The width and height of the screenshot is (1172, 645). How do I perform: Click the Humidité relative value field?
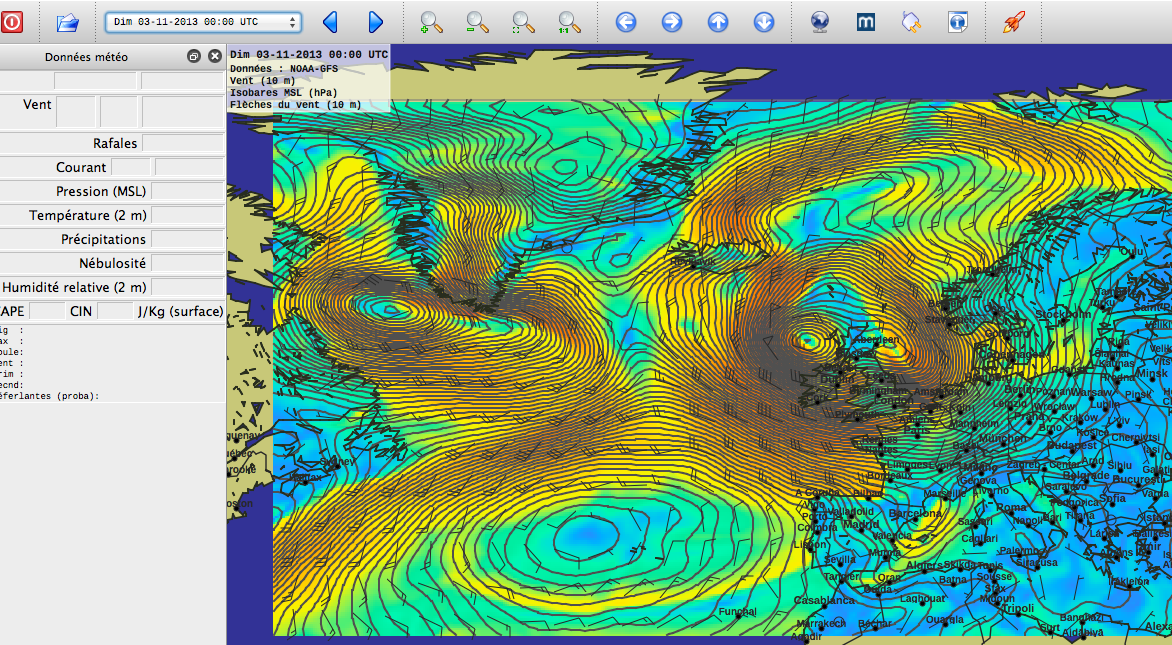(x=188, y=287)
